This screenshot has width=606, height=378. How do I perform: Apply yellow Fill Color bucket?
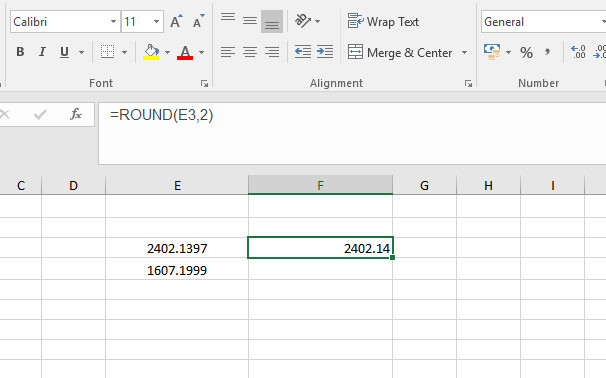151,52
